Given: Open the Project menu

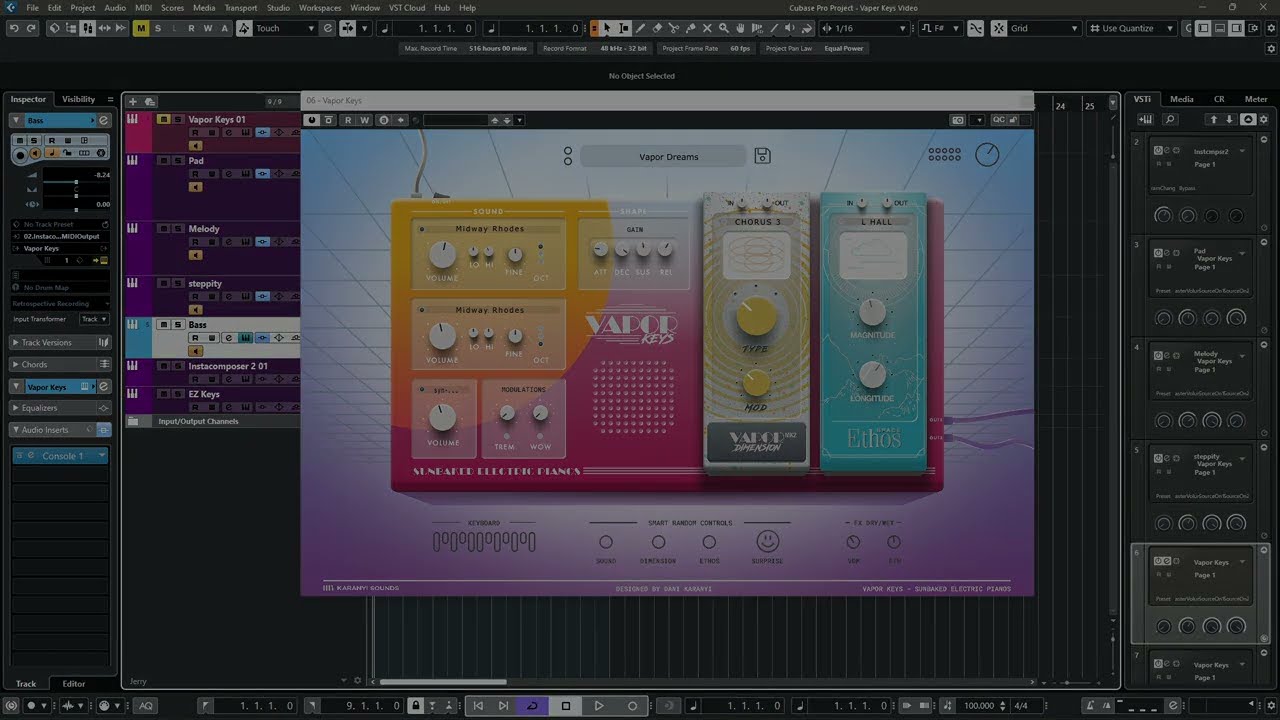Looking at the screenshot, I should tap(83, 8).
